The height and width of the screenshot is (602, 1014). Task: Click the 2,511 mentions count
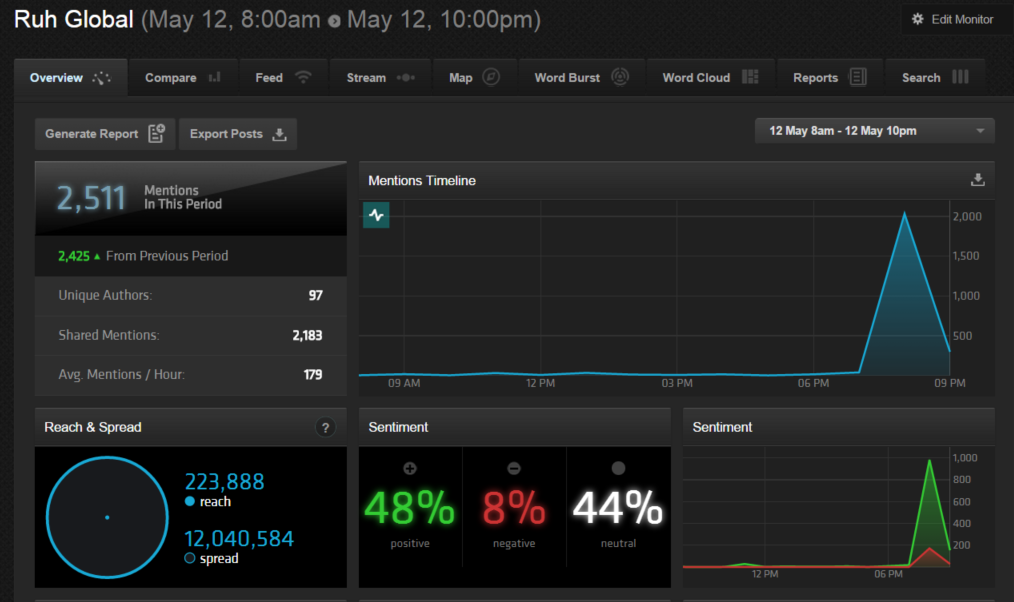coord(91,198)
